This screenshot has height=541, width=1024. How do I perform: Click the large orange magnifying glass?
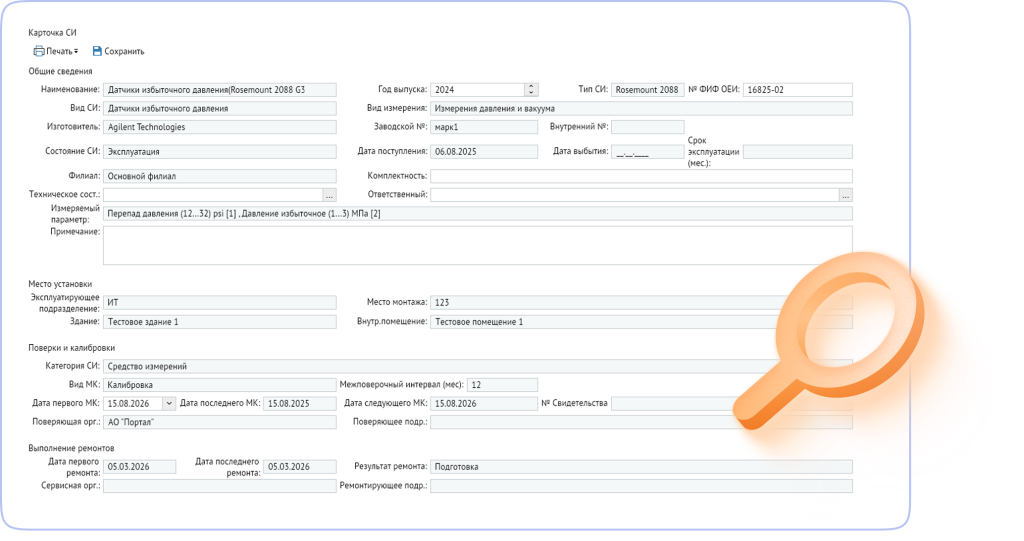coord(829,340)
